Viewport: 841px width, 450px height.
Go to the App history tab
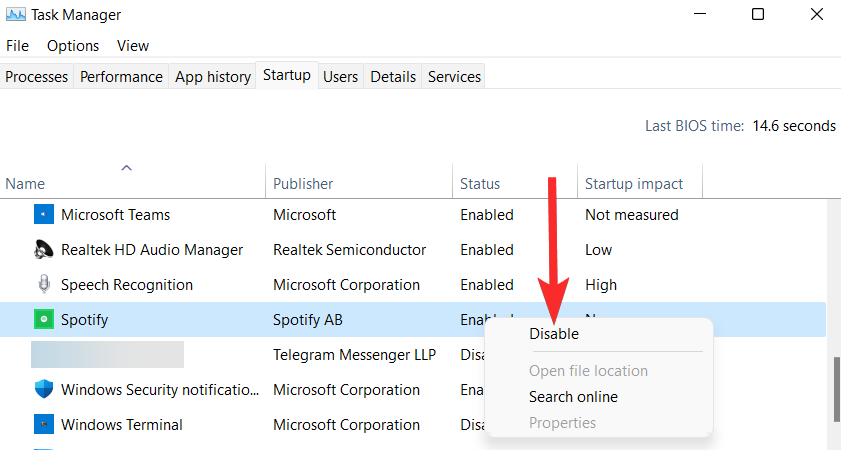[212, 77]
